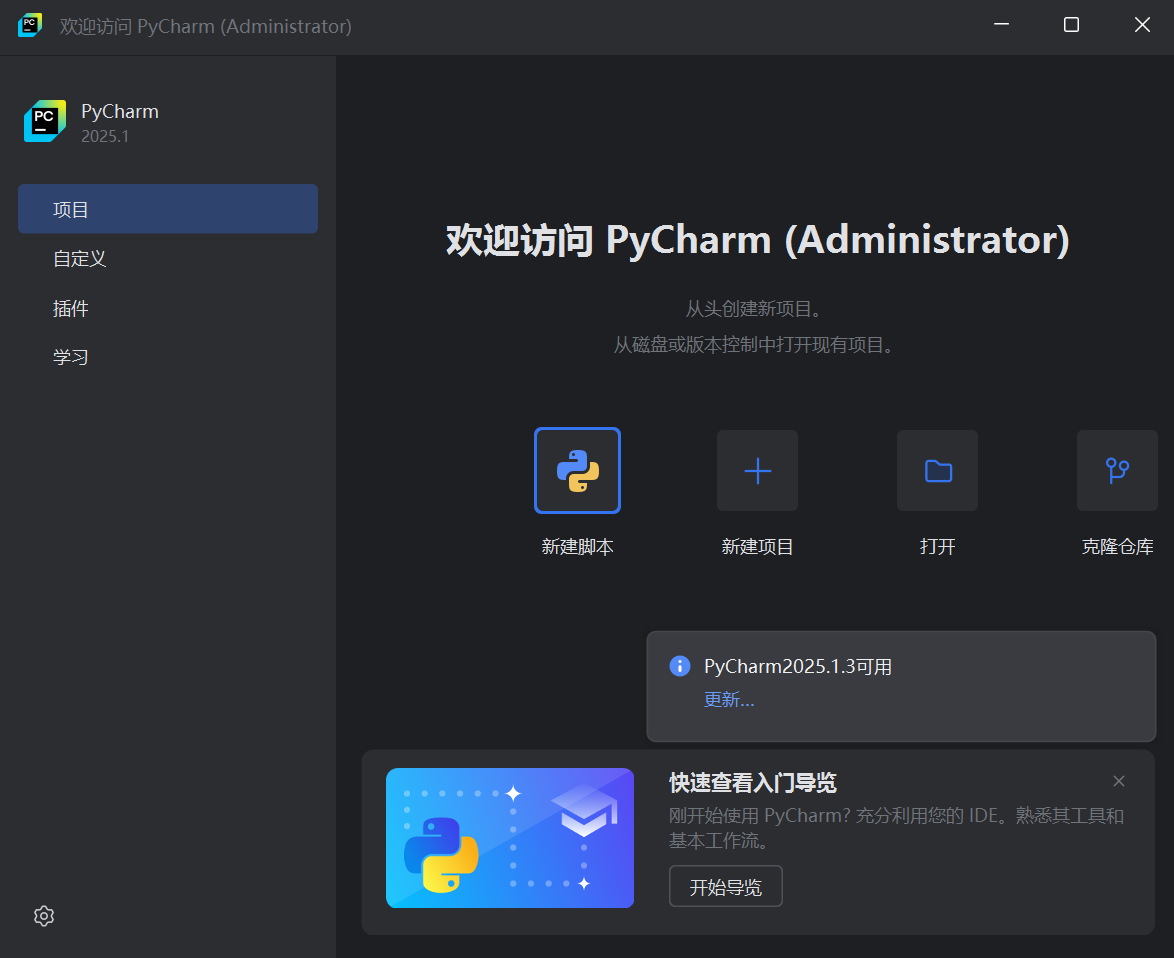Click the Open folder icon
1174x958 pixels.
click(937, 471)
